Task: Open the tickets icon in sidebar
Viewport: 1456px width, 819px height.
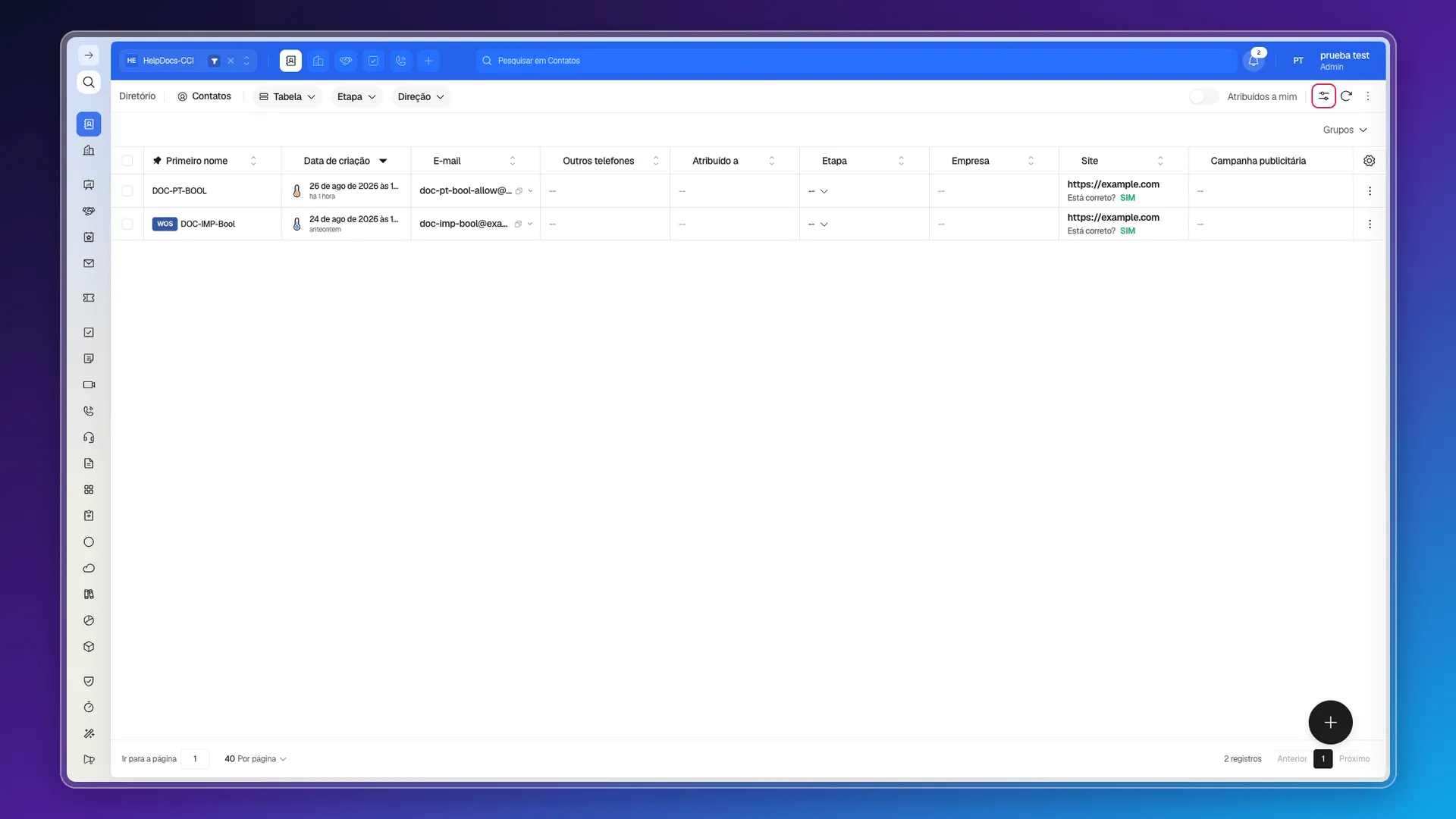Action: click(89, 298)
